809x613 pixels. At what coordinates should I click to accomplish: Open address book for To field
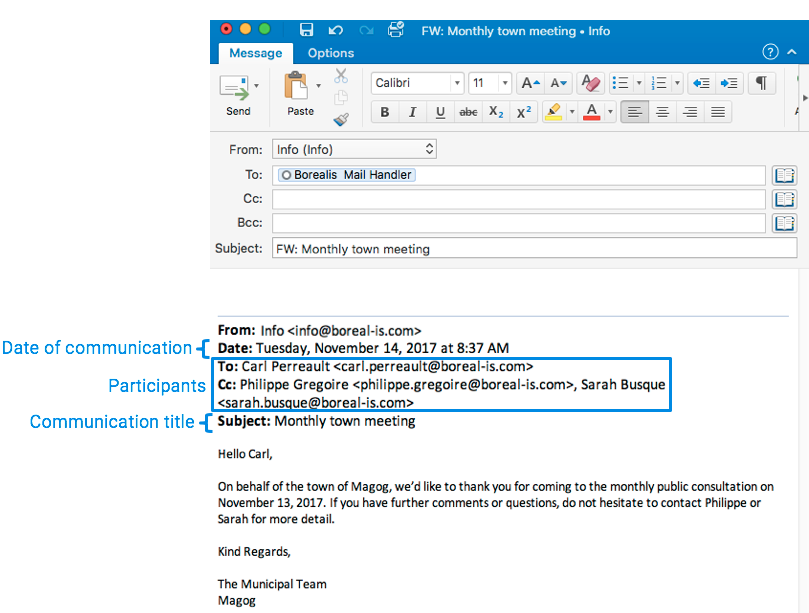(784, 175)
